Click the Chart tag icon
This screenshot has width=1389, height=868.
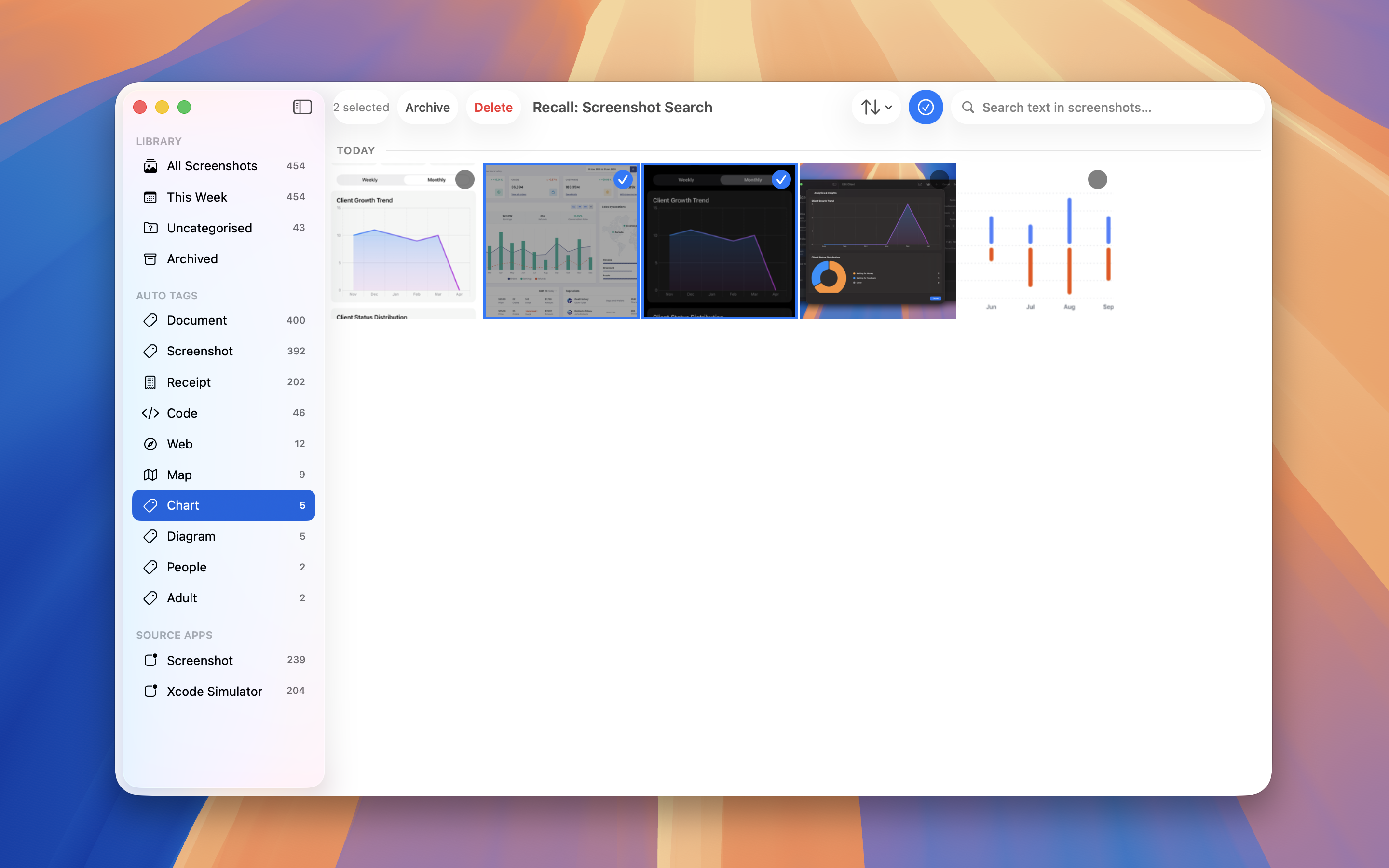[150, 505]
